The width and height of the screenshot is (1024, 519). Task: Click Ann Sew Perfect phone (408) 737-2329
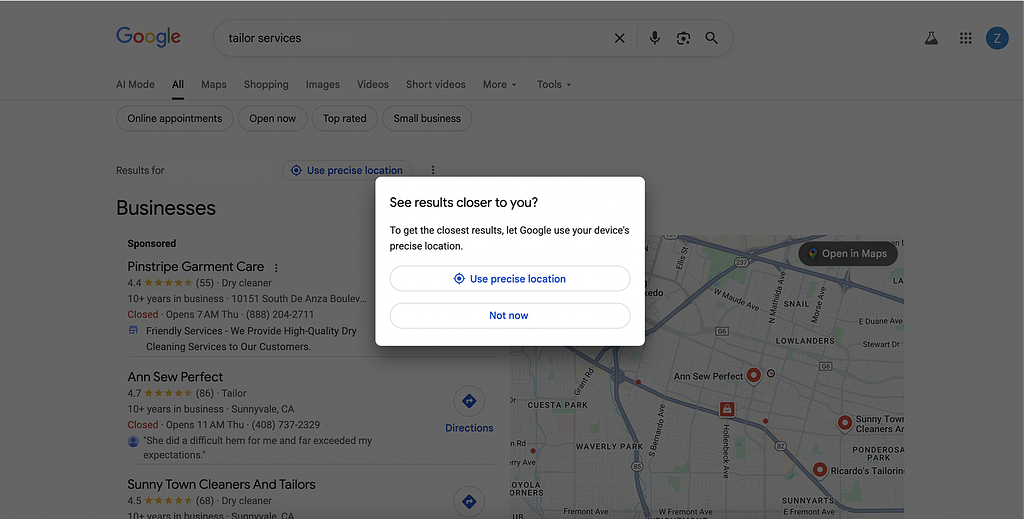click(285, 424)
